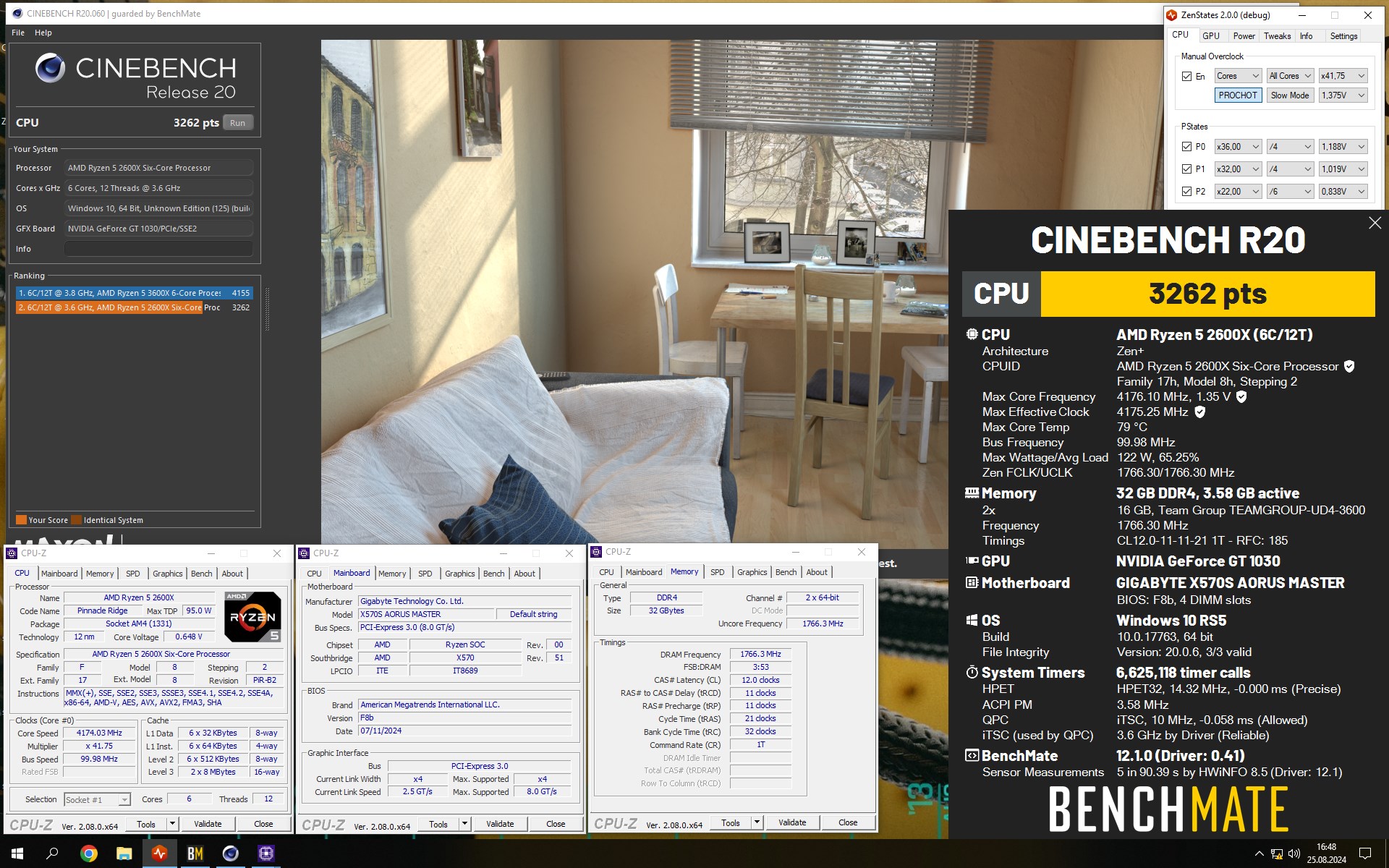Expand Tools arrow in Mainboard CPU-Z window

point(465,824)
